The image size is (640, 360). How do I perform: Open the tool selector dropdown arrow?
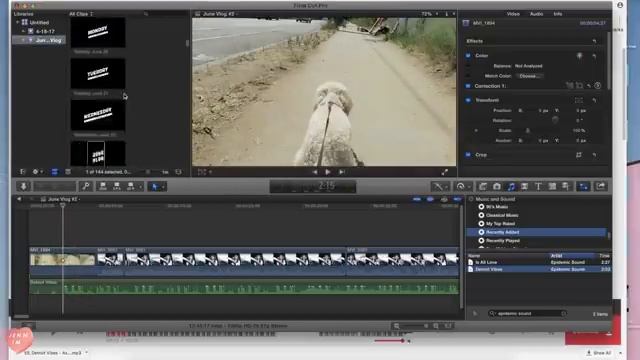click(x=163, y=187)
